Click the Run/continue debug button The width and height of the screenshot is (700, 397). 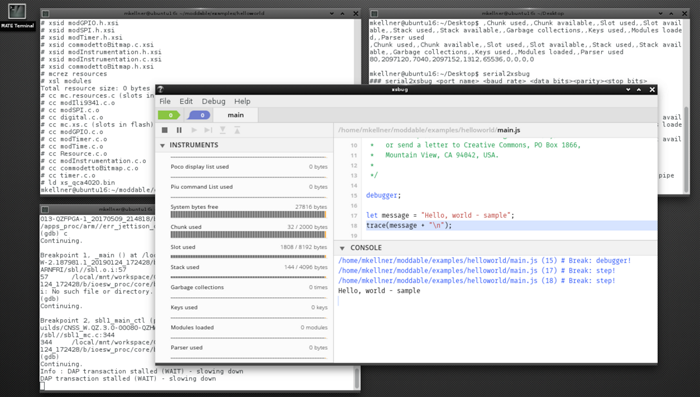(194, 130)
